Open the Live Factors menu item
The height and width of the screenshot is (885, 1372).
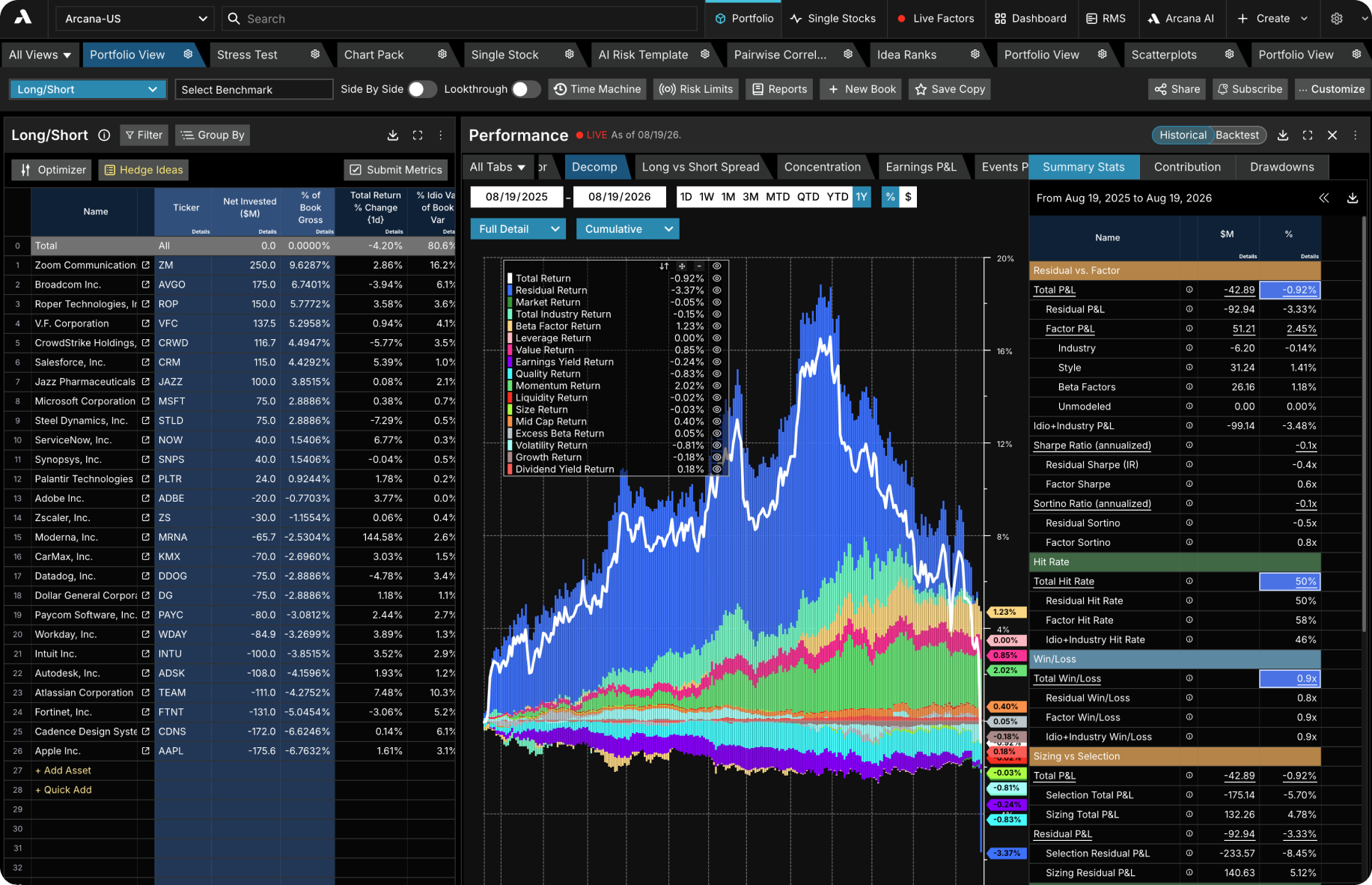click(936, 19)
